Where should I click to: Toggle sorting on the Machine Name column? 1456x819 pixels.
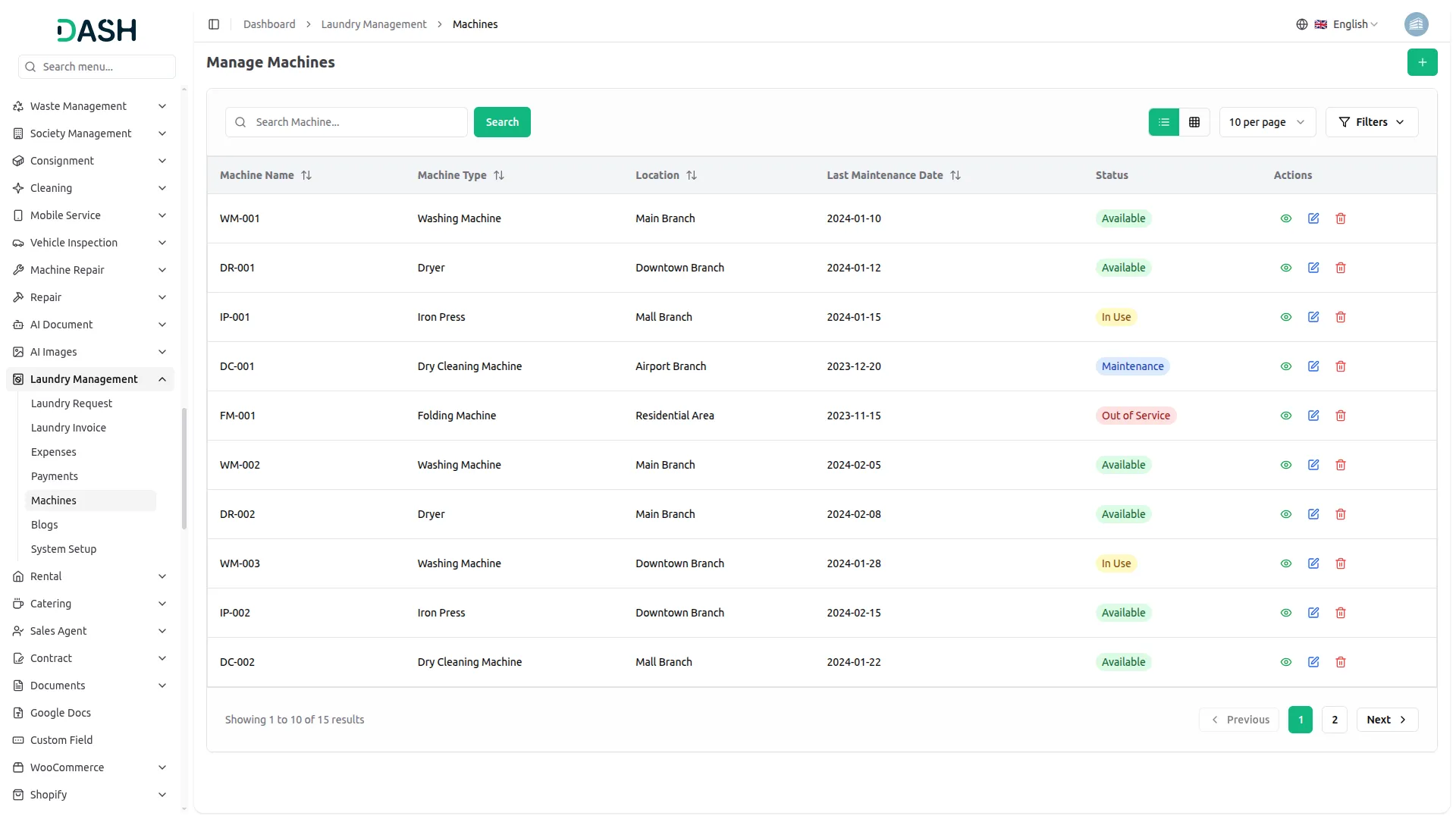[306, 174]
